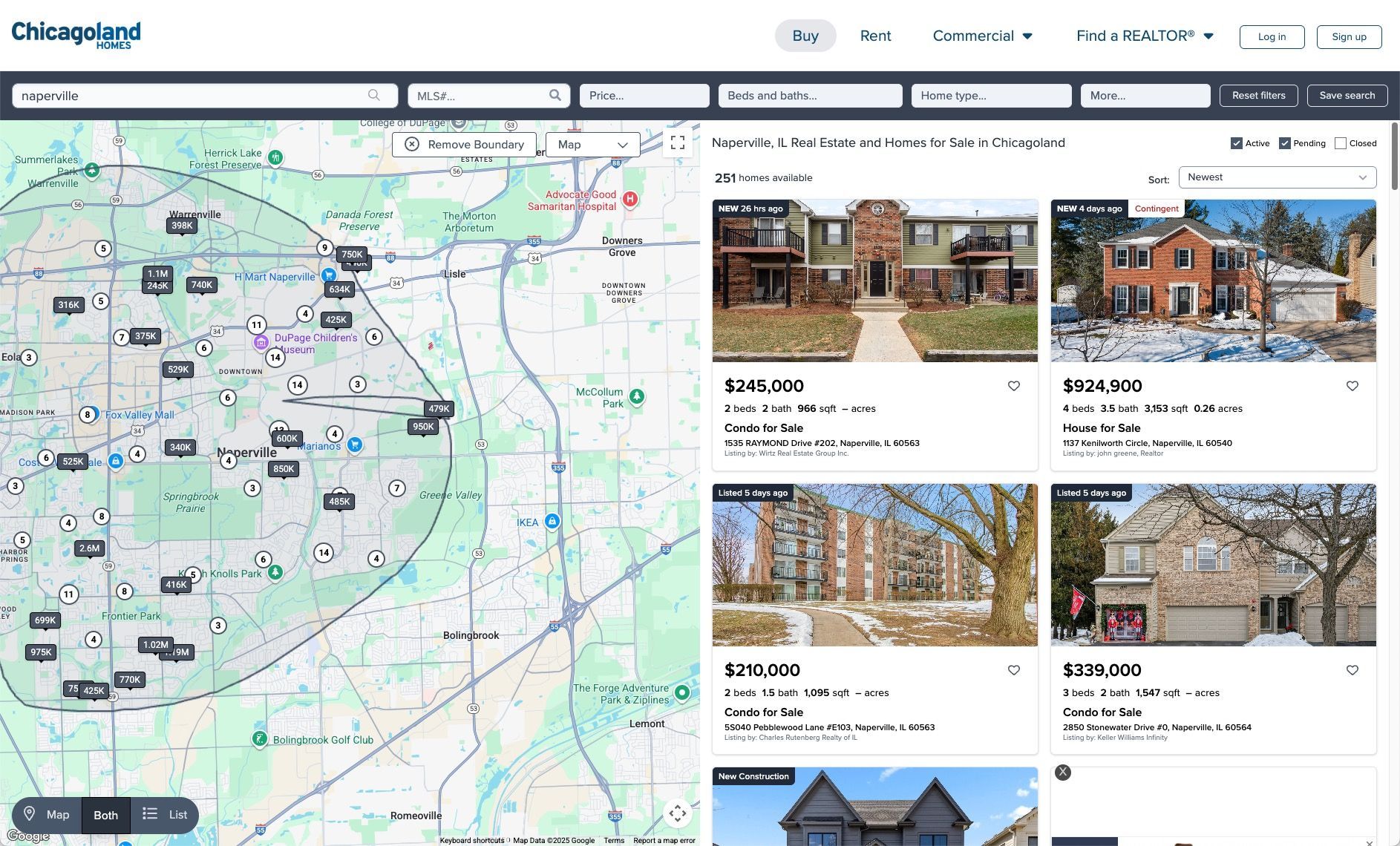
Task: Enable the Closed listings checkbox
Action: [x=1341, y=143]
